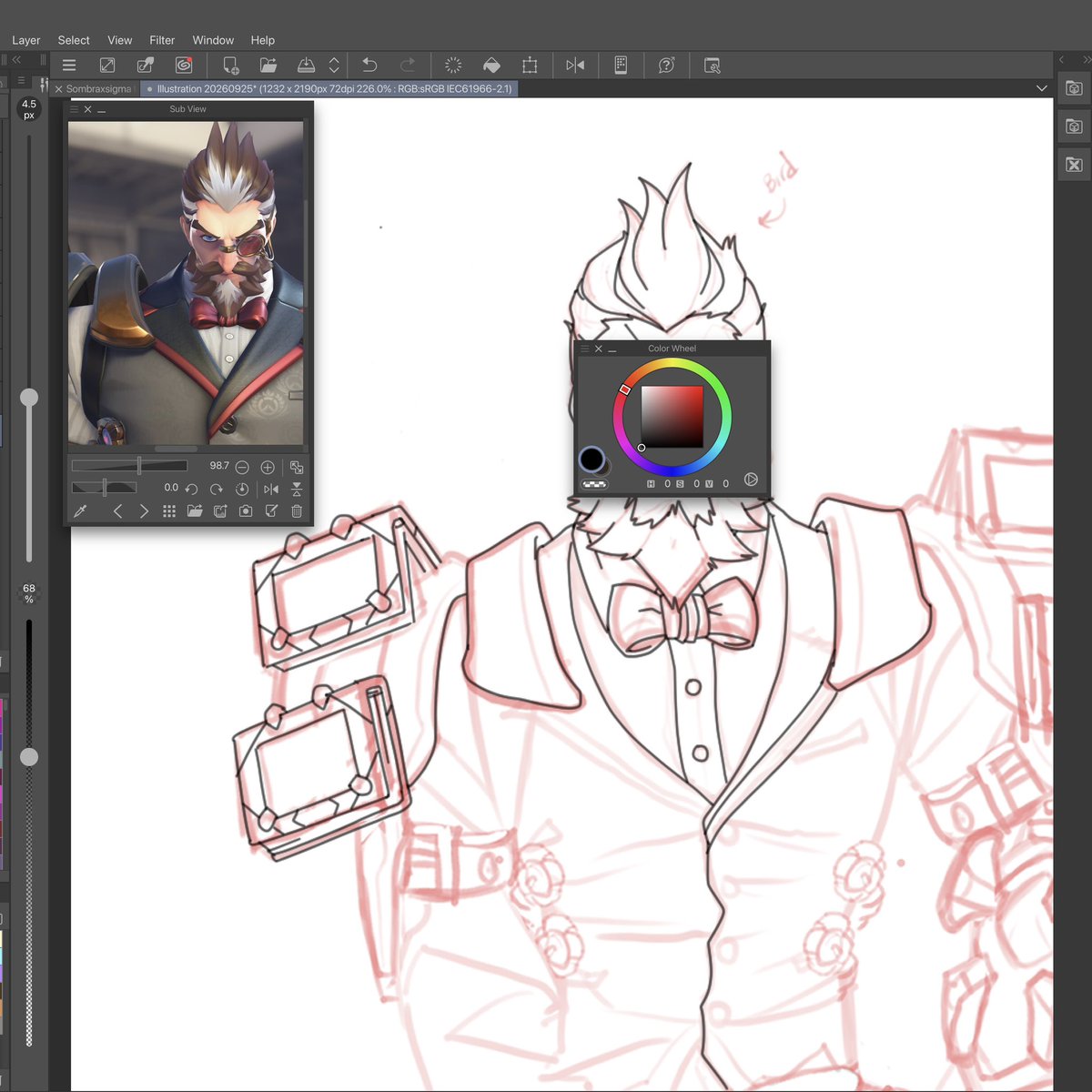The width and height of the screenshot is (1092, 1092).
Task: Create a new document with New icon
Action: [x=230, y=66]
